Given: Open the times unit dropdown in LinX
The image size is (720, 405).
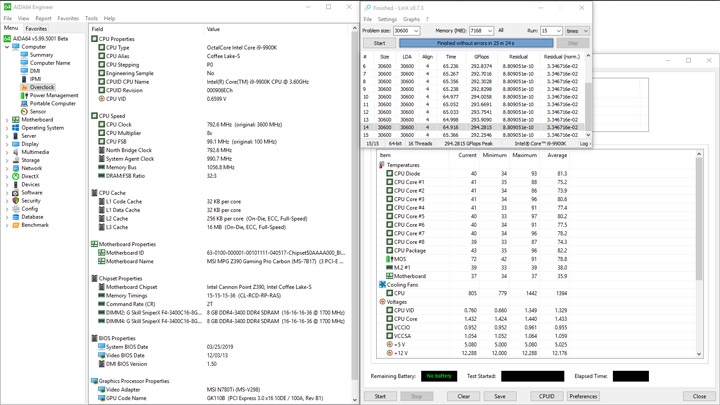Looking at the screenshot, I should (x=577, y=31).
